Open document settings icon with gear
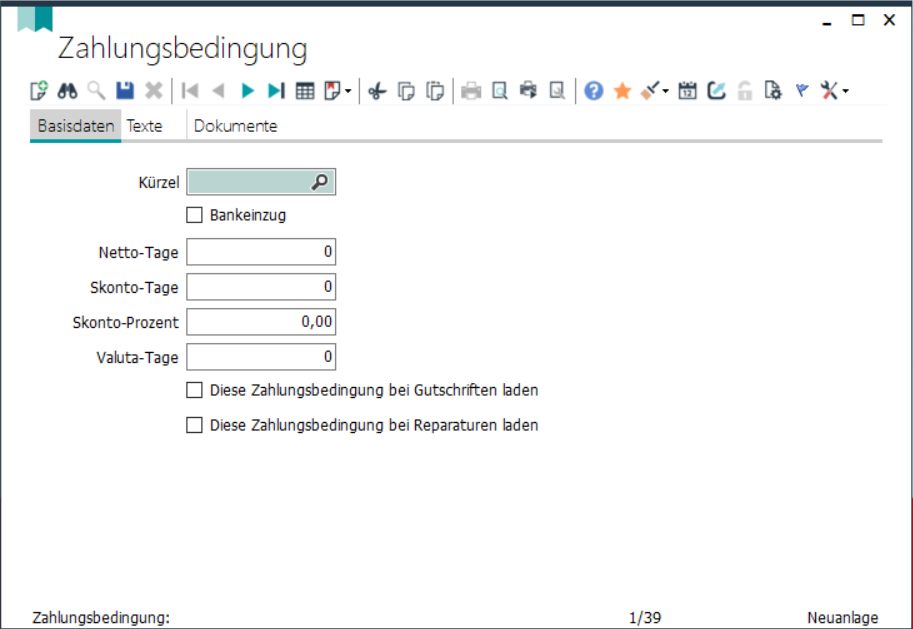913x629 pixels. [x=773, y=91]
